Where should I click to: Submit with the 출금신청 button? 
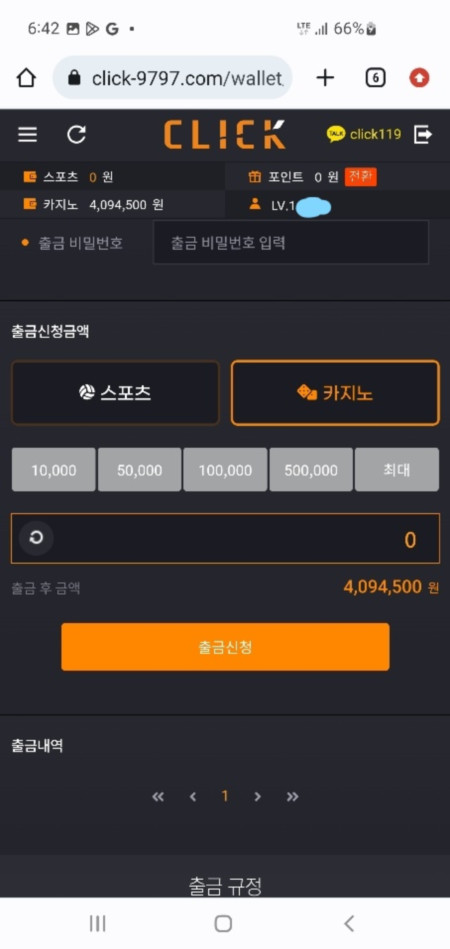click(225, 647)
